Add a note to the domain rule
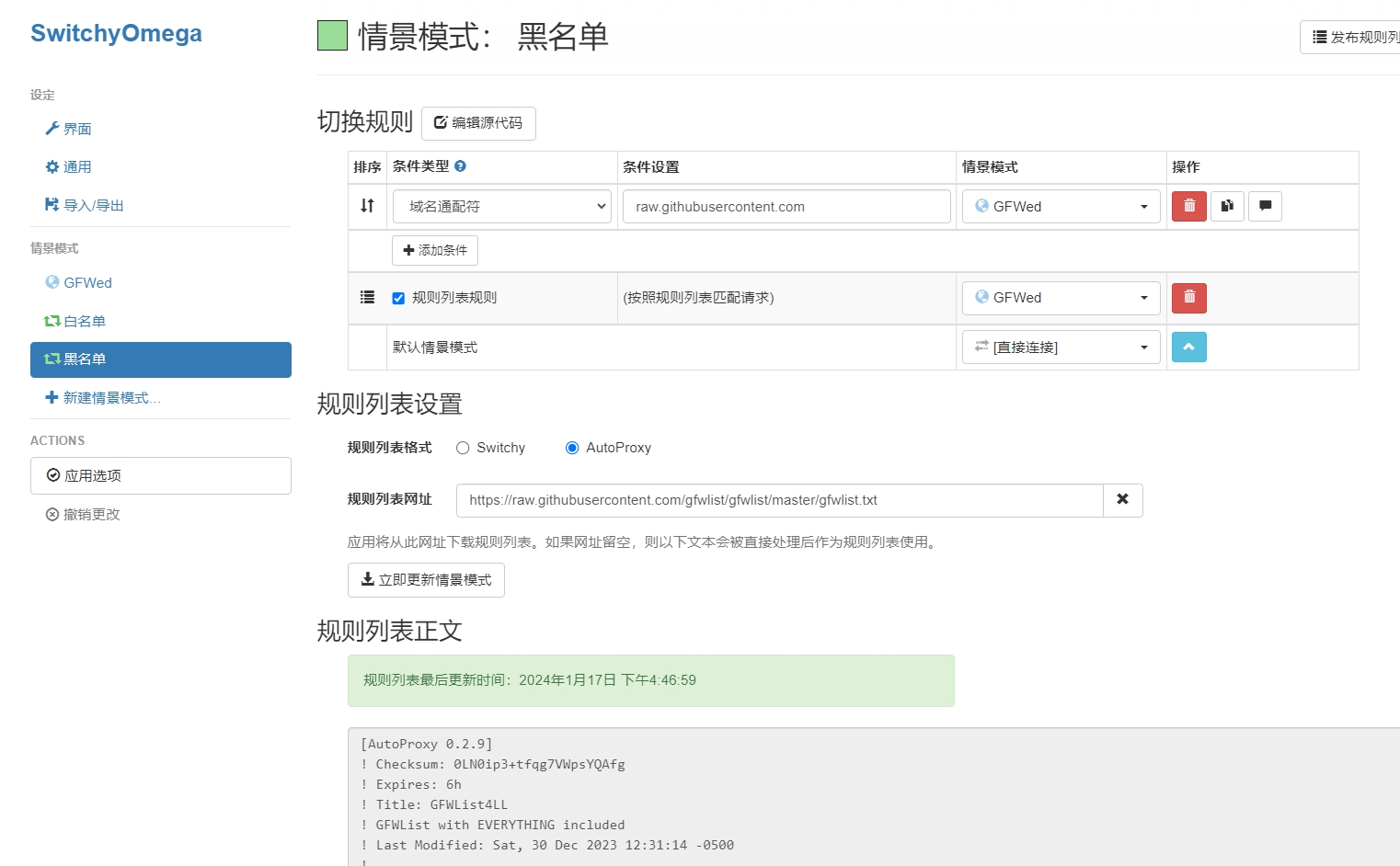 pyautogui.click(x=1265, y=206)
